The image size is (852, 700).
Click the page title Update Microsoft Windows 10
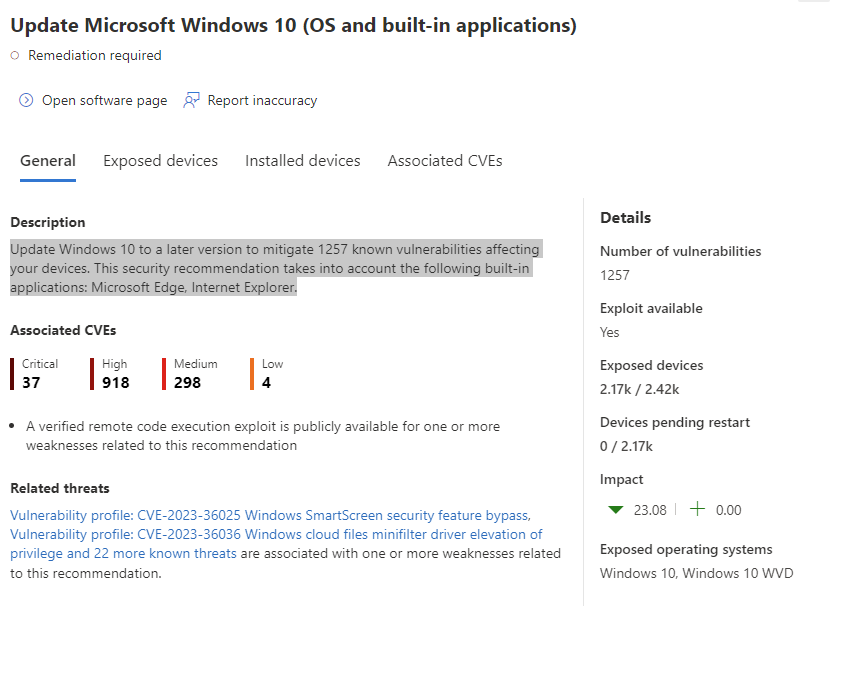click(293, 26)
